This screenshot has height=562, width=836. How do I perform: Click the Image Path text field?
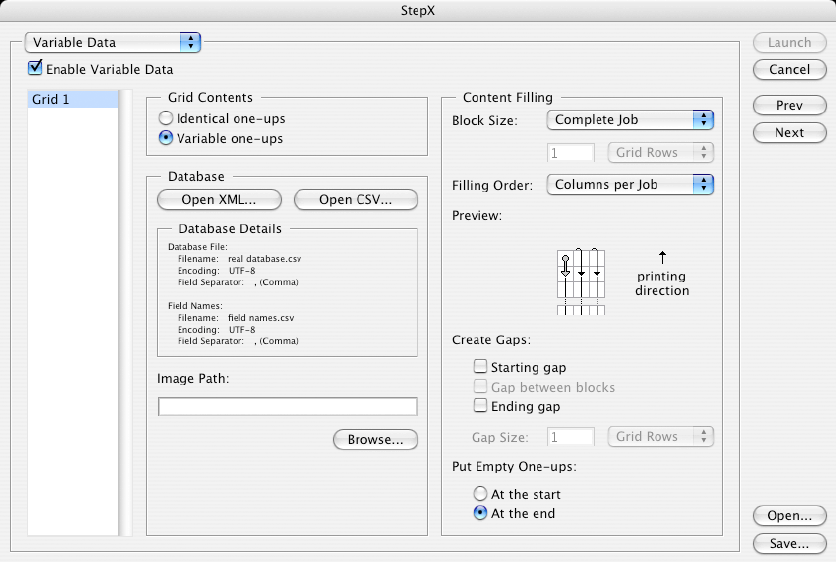[287, 406]
